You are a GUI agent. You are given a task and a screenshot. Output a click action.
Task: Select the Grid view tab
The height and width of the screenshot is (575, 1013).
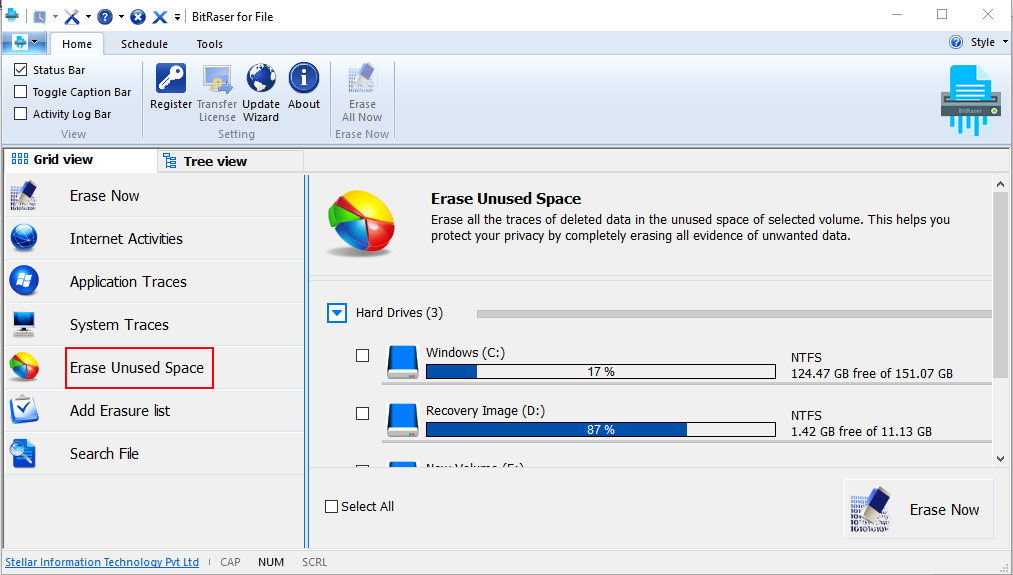[81, 160]
